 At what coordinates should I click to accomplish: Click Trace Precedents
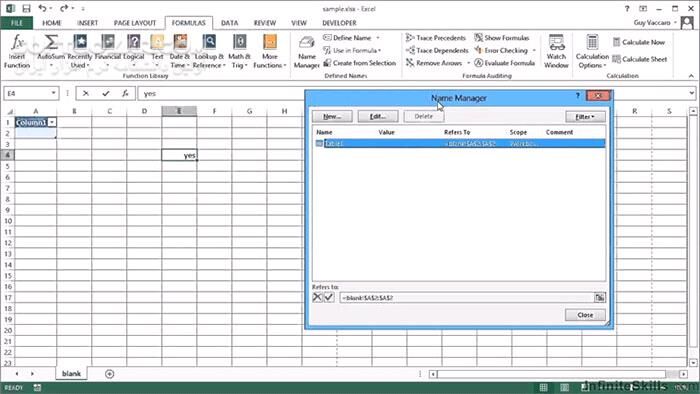pyautogui.click(x=436, y=38)
